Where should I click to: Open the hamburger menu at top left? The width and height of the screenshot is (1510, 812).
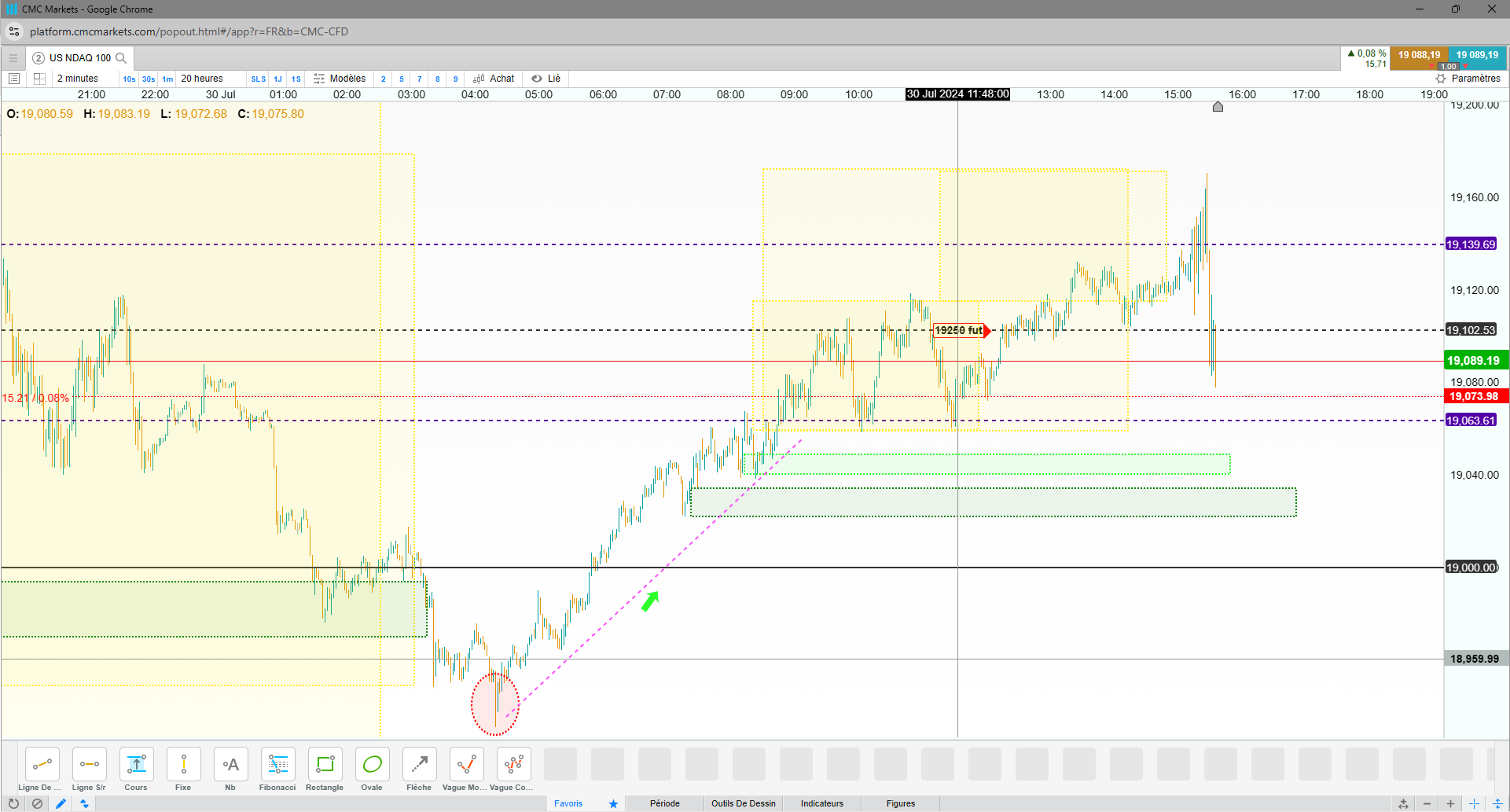coord(13,57)
